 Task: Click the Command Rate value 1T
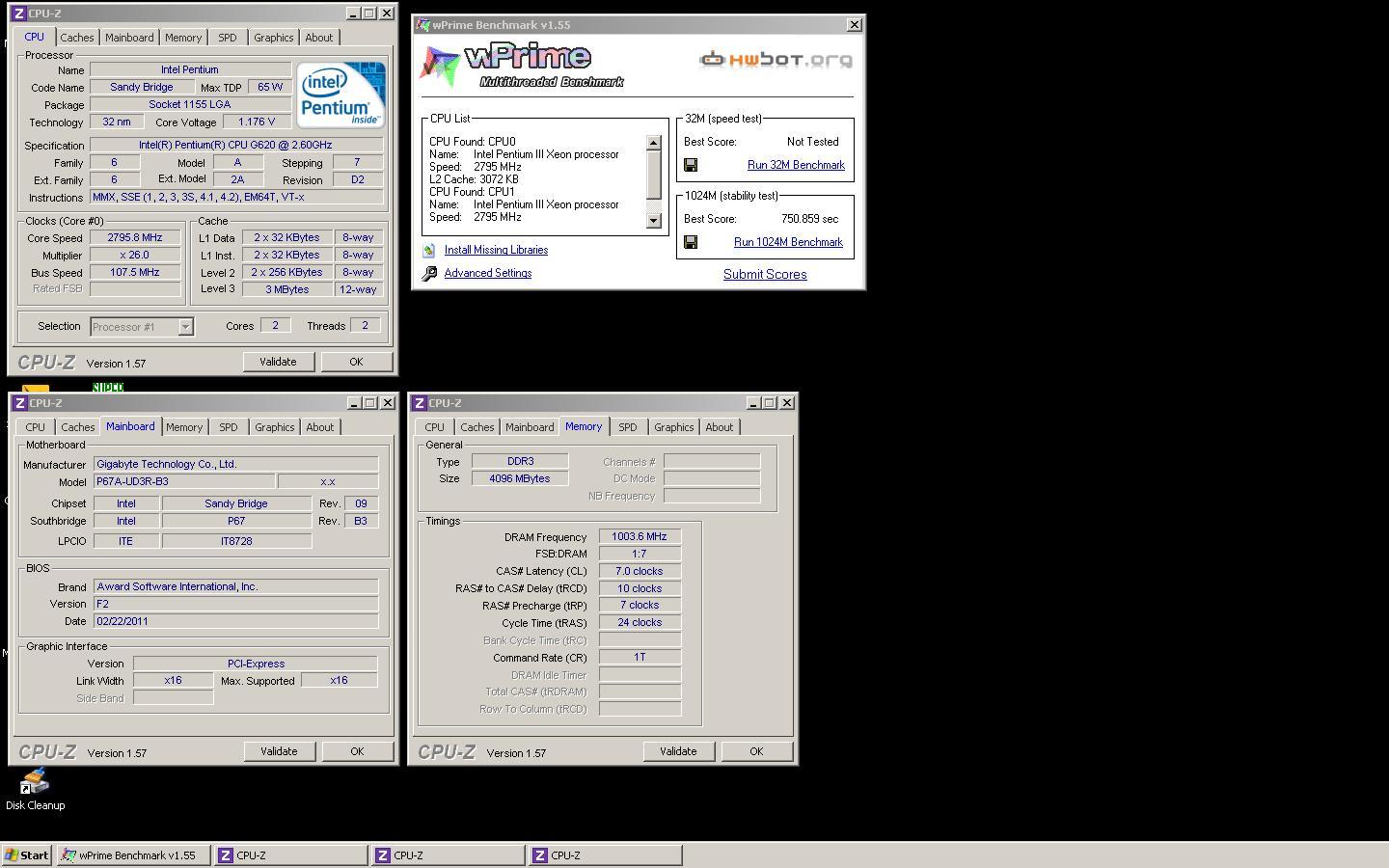click(640, 657)
